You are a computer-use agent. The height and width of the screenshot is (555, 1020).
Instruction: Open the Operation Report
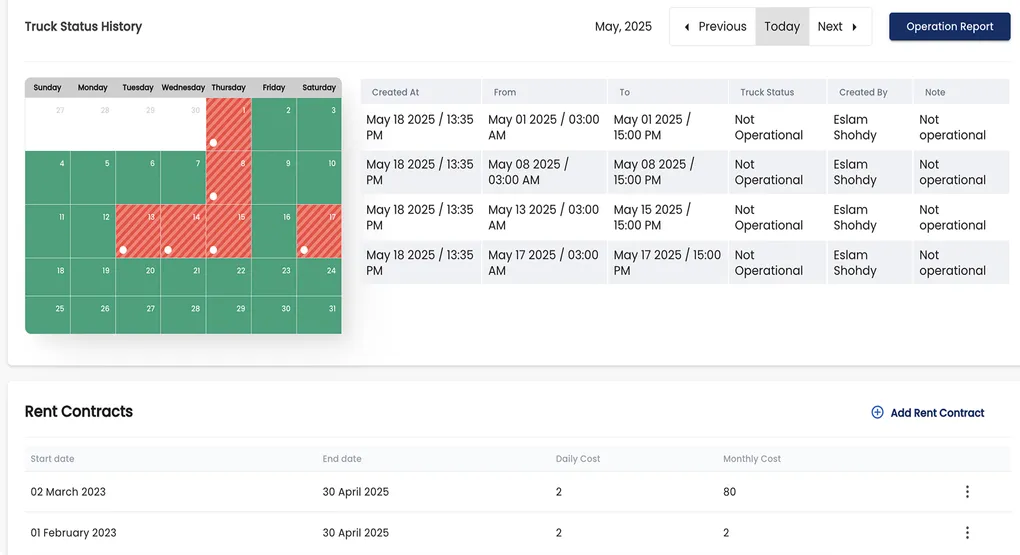coord(949,27)
